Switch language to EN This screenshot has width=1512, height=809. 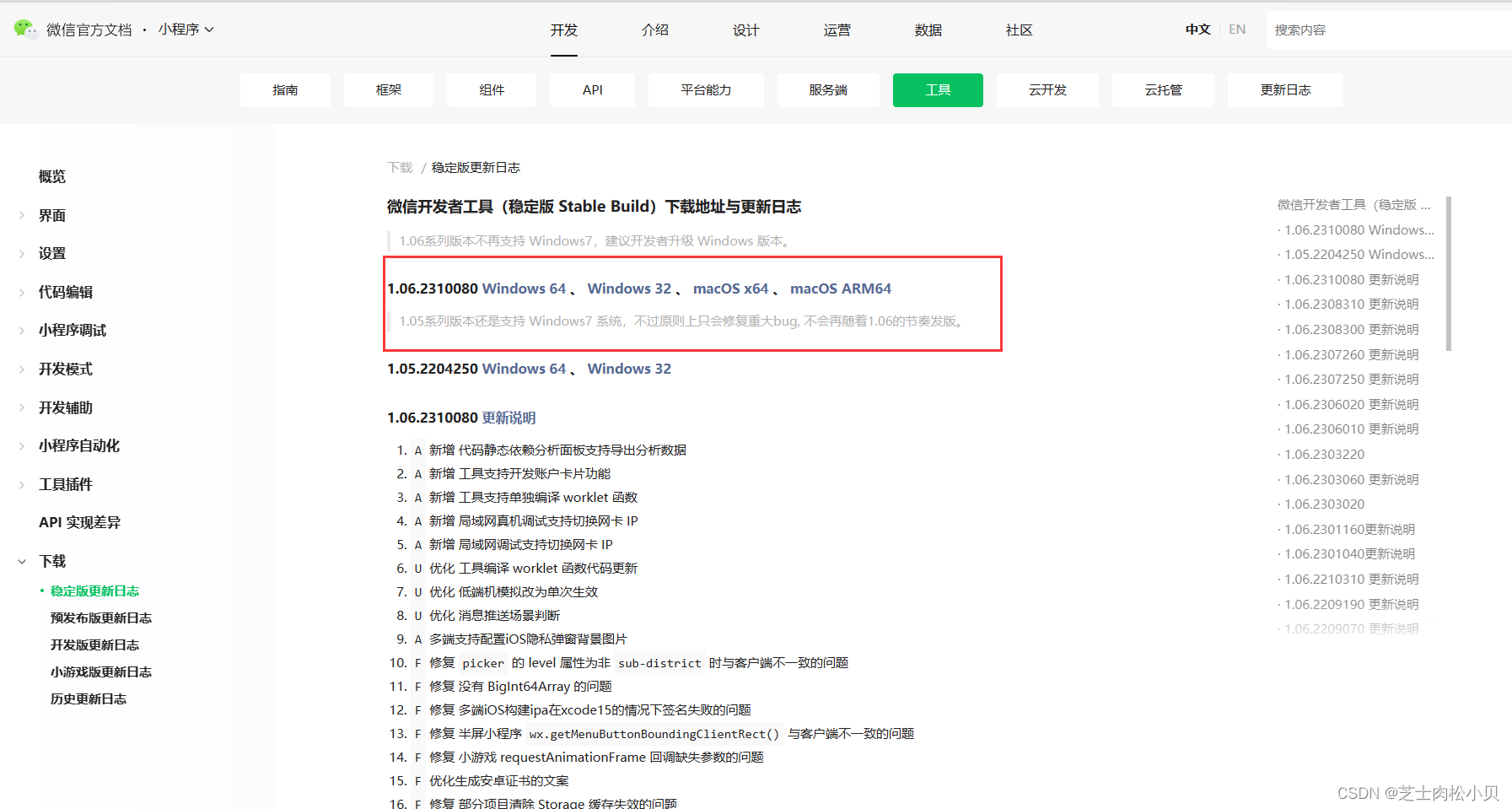(1237, 30)
